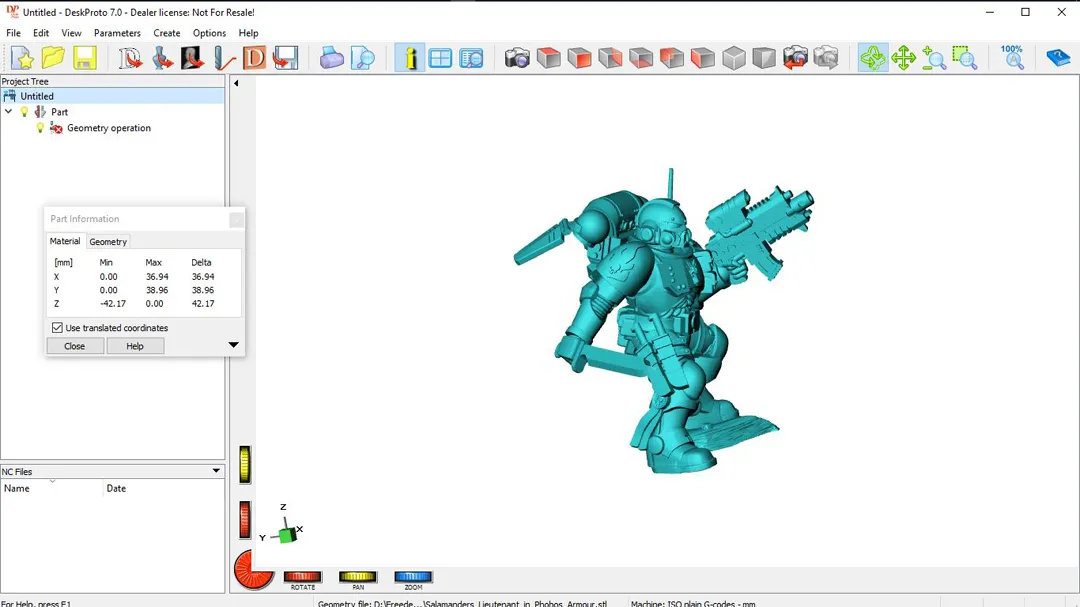
Task: Collapse the Part tree node
Action: tap(8, 112)
